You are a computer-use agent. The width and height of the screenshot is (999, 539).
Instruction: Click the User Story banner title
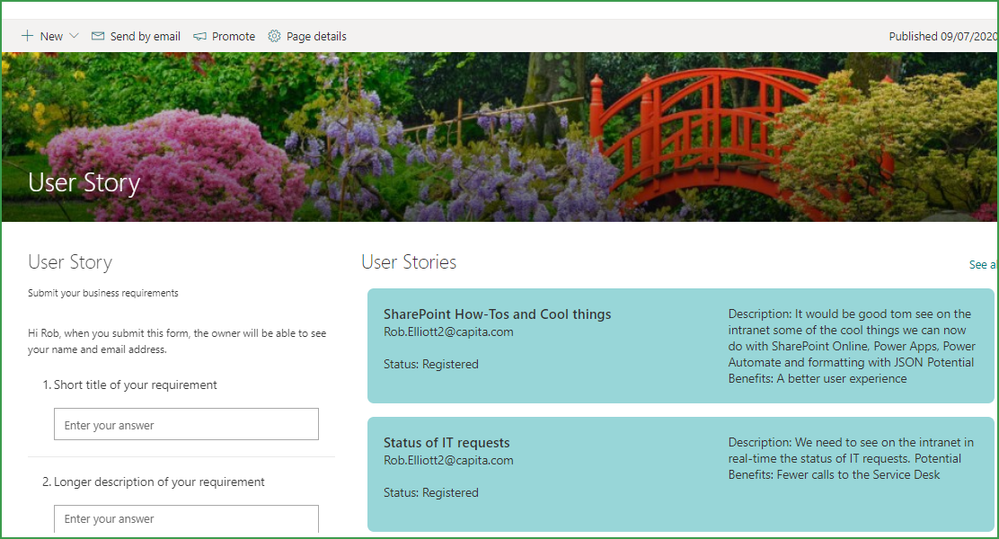84,183
